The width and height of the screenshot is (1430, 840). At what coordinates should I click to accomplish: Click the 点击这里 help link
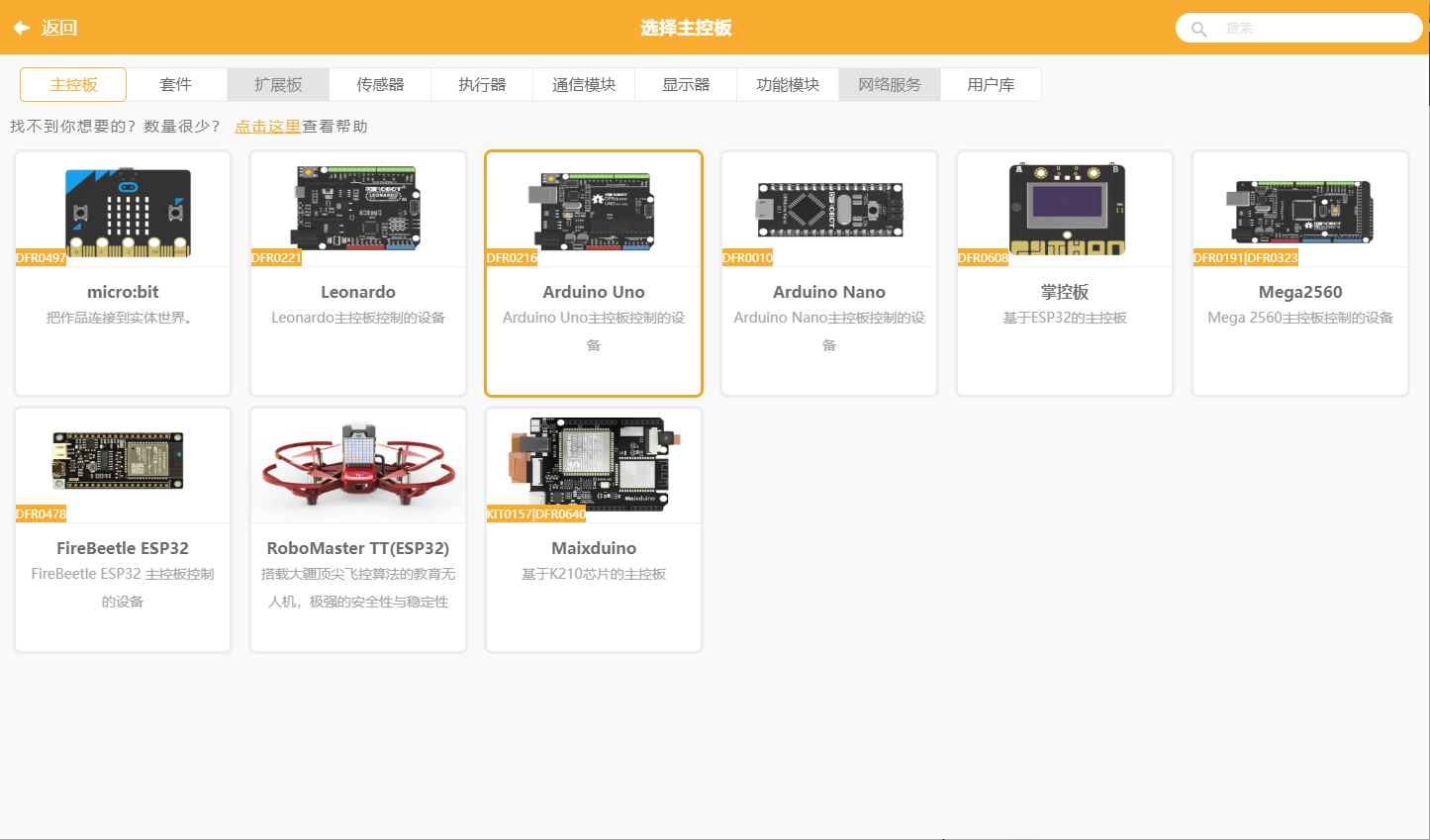(267, 127)
